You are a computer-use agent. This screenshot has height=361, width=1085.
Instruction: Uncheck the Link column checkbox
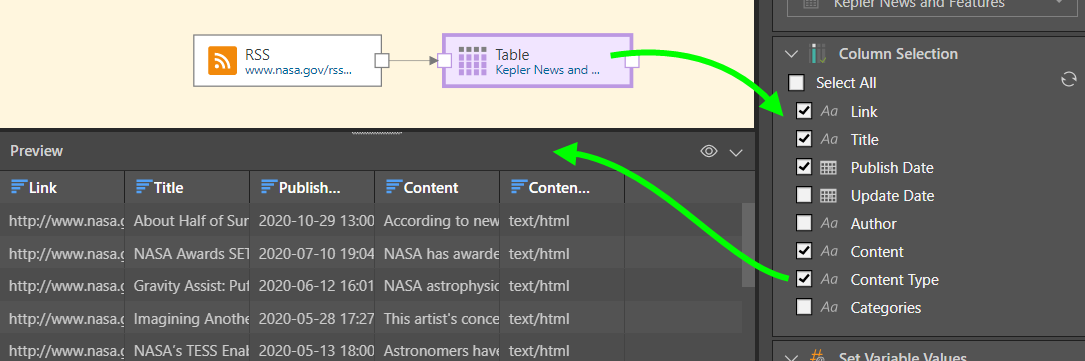804,111
